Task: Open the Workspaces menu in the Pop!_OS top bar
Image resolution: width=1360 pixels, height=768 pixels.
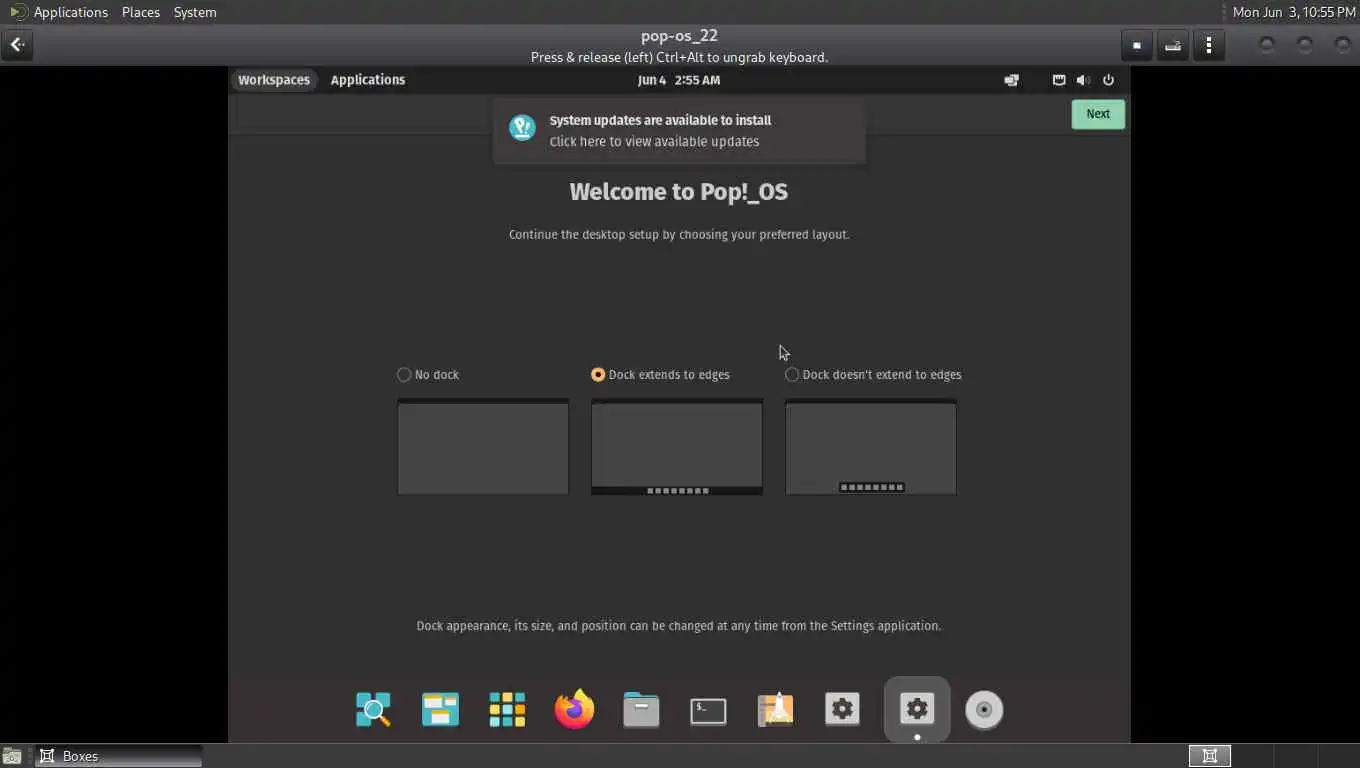Action: coord(274,80)
